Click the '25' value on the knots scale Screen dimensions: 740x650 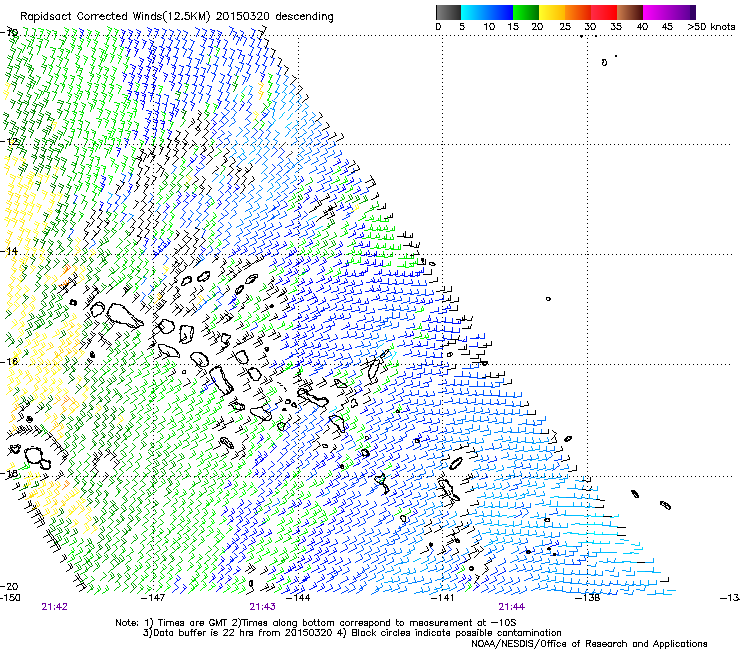coord(564,27)
